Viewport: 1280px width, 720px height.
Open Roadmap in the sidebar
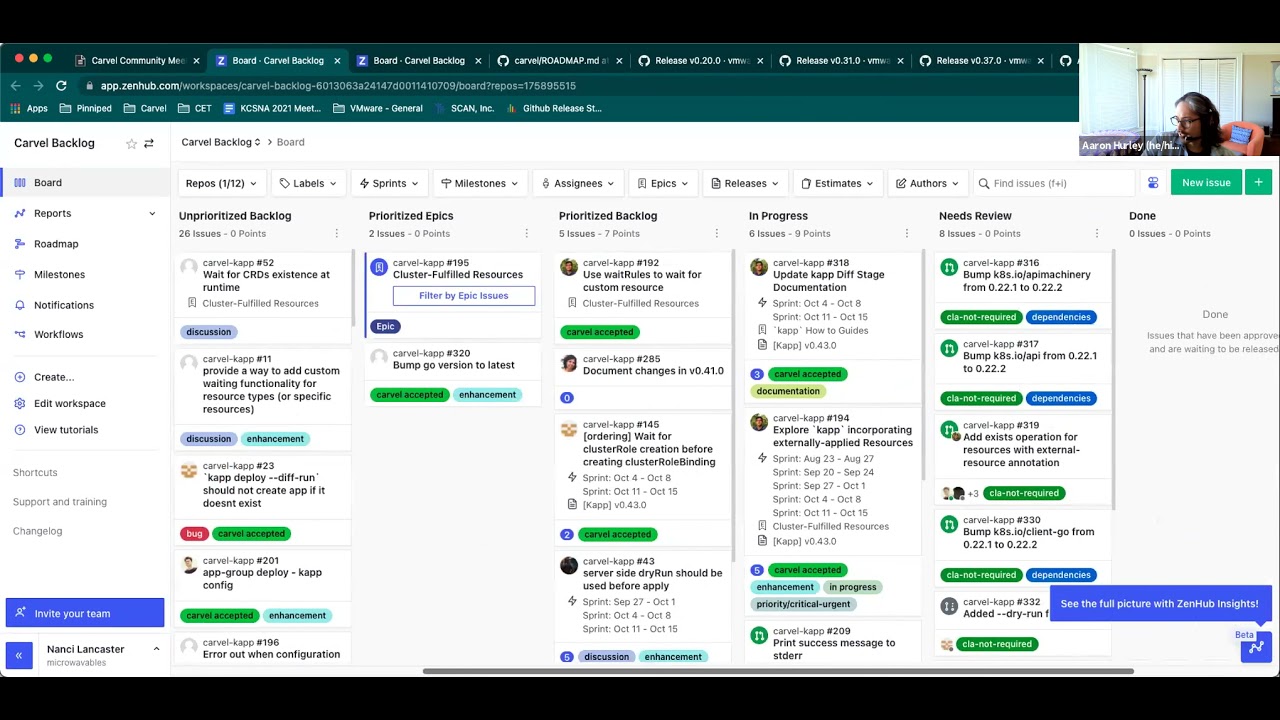(56, 244)
